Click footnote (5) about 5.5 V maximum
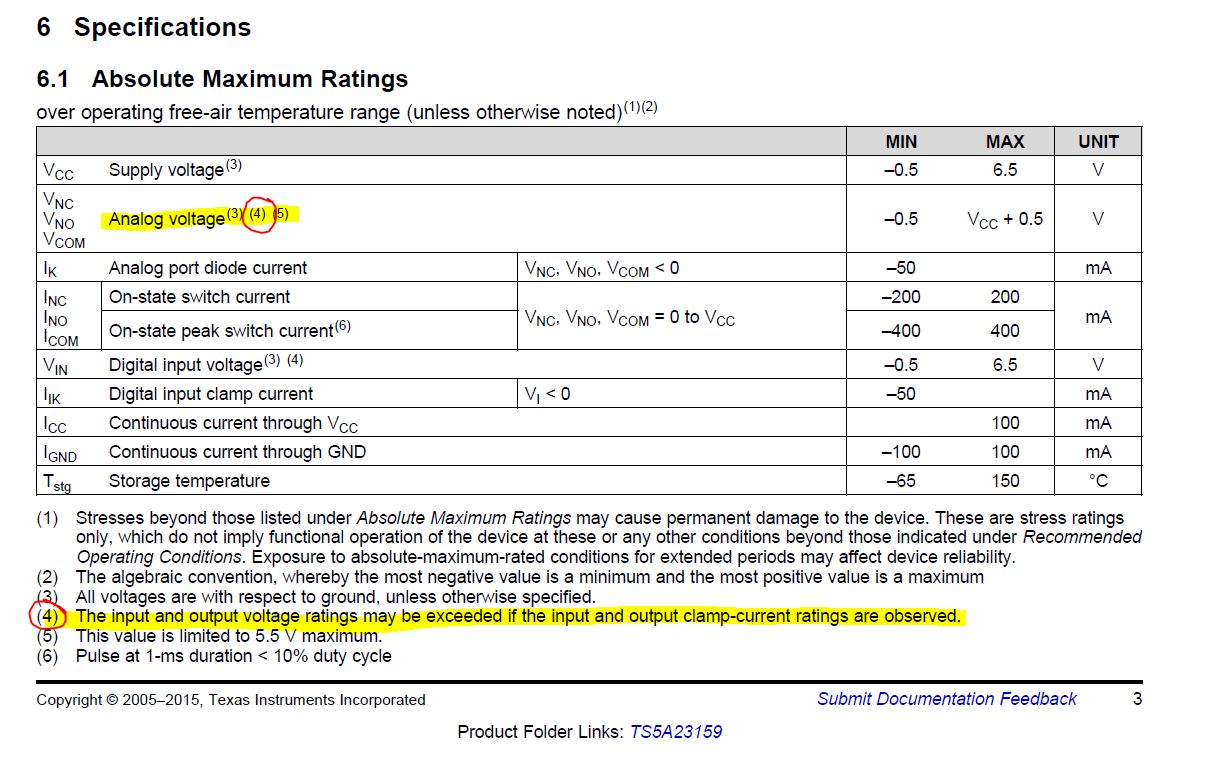Screen dimensions: 1224x766 pos(229,636)
